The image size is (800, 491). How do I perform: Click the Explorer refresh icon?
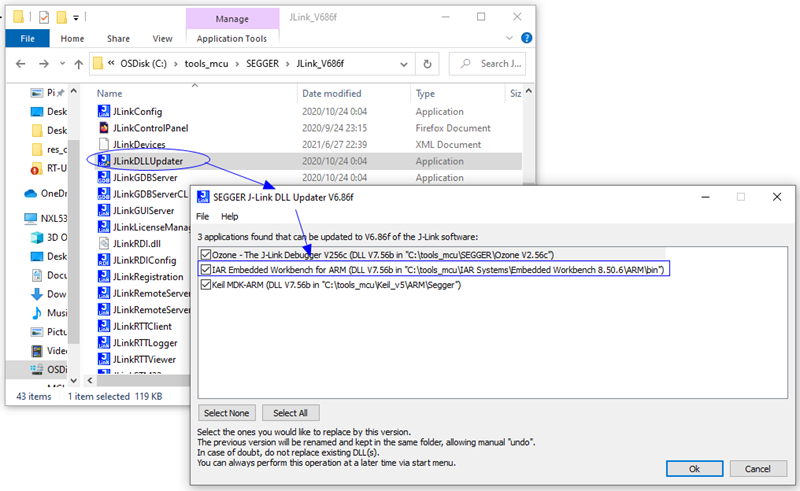coord(428,63)
